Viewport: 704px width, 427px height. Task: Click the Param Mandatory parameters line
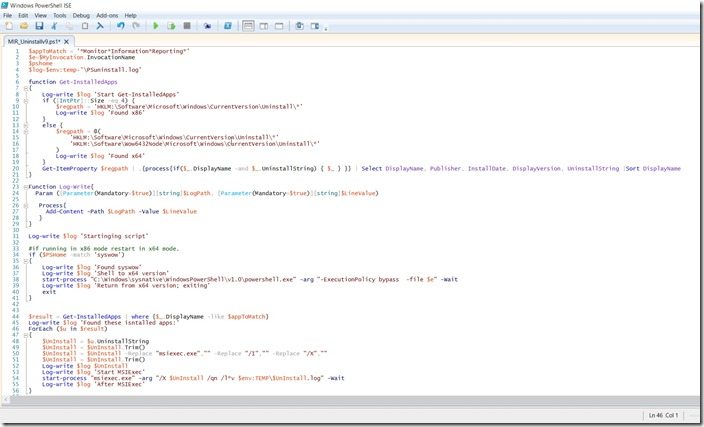(207, 194)
